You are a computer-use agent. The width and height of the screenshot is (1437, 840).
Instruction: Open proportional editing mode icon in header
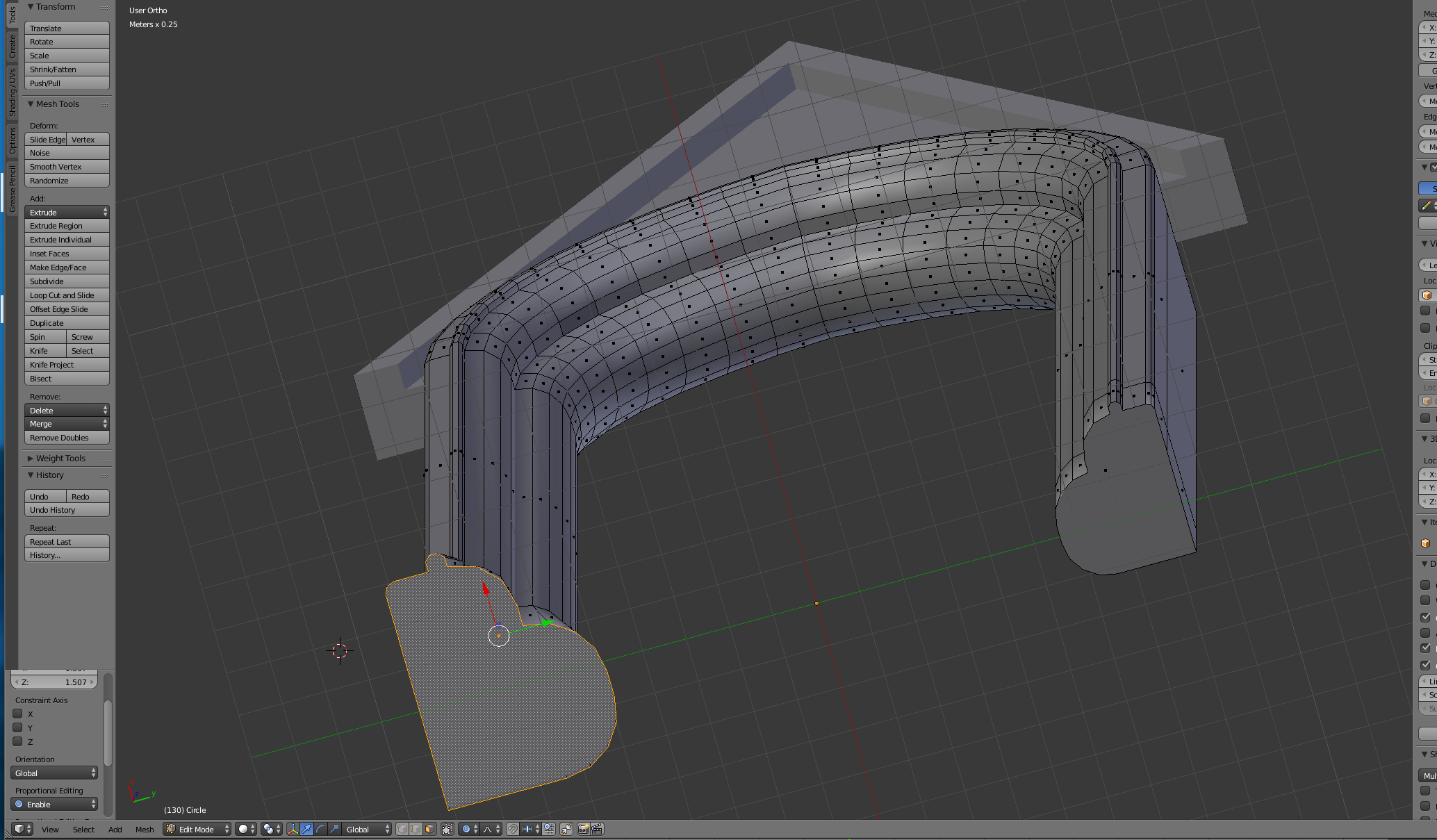click(469, 829)
